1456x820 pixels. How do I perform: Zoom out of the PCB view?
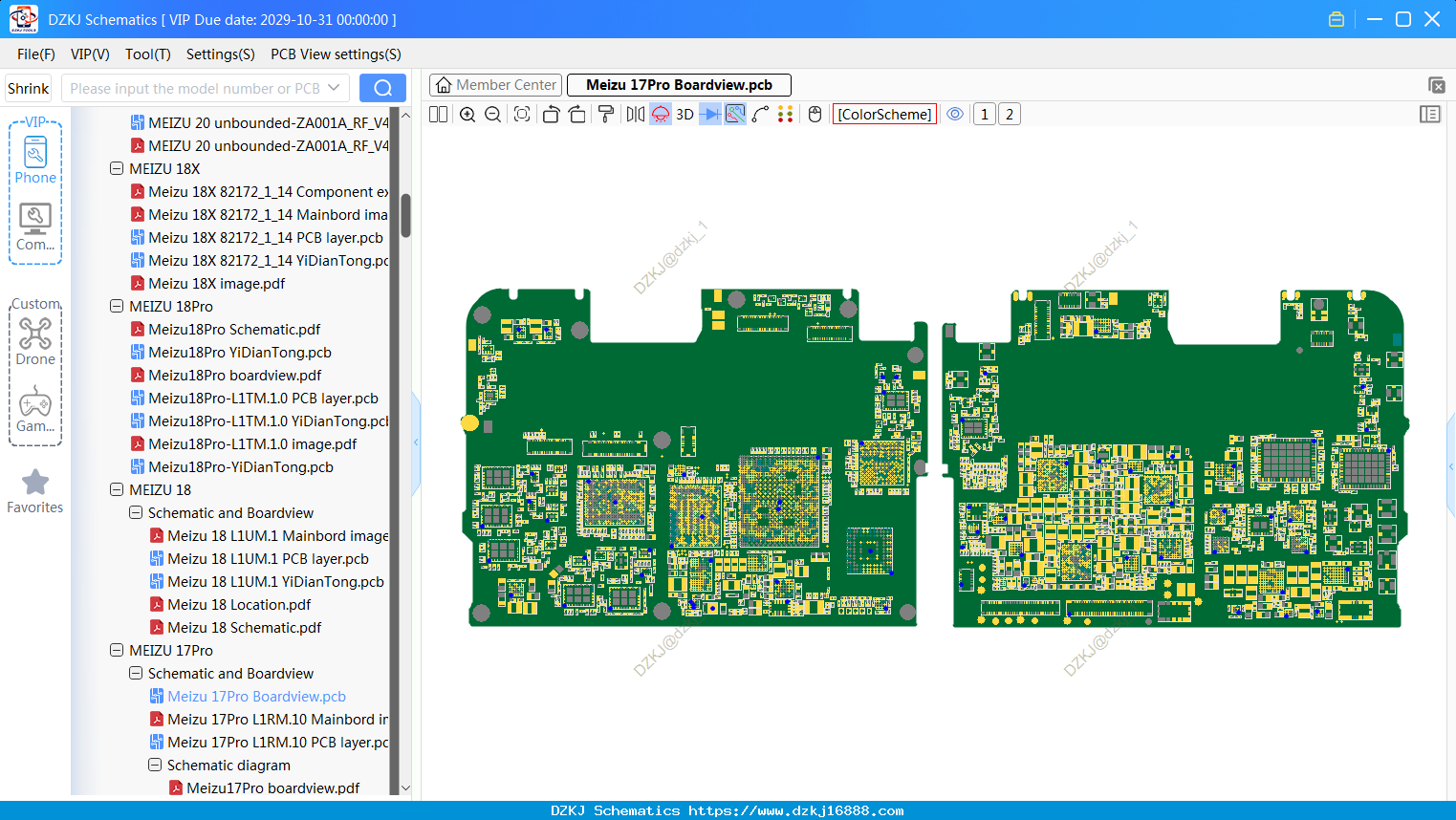pyautogui.click(x=493, y=115)
